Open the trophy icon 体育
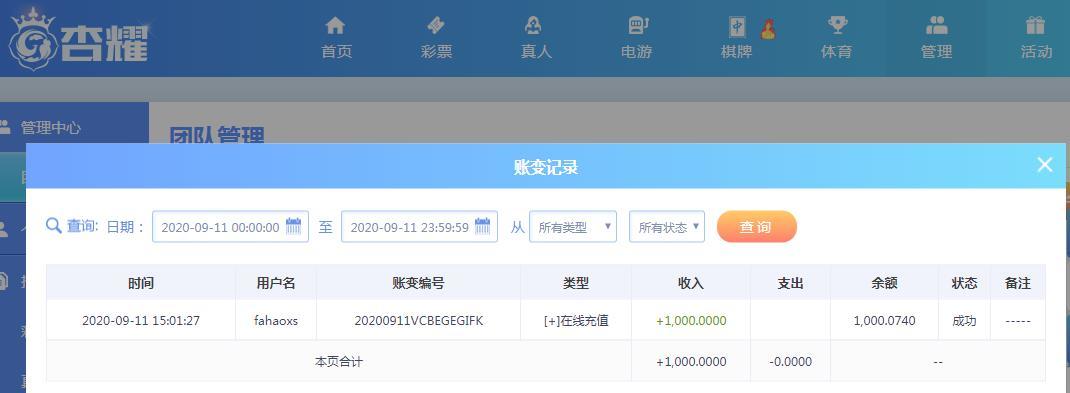Screen dimensions: 1070x393 click(x=837, y=26)
